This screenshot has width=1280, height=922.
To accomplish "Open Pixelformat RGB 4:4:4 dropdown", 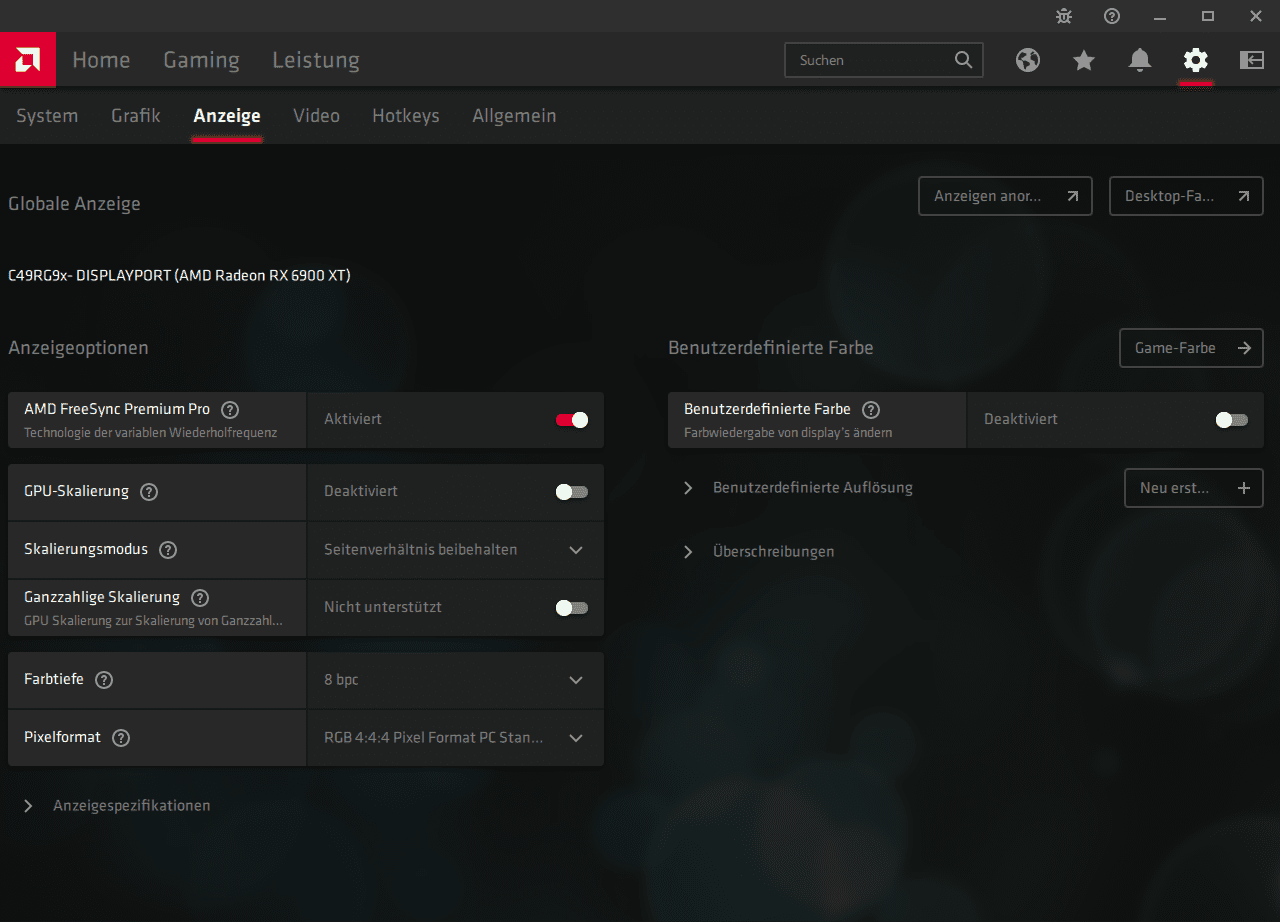I will pos(456,738).
